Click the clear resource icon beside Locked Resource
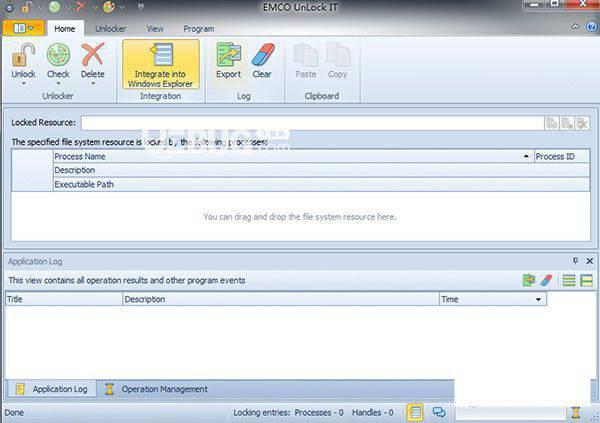Image resolution: width=600 pixels, height=423 pixels. 582,123
